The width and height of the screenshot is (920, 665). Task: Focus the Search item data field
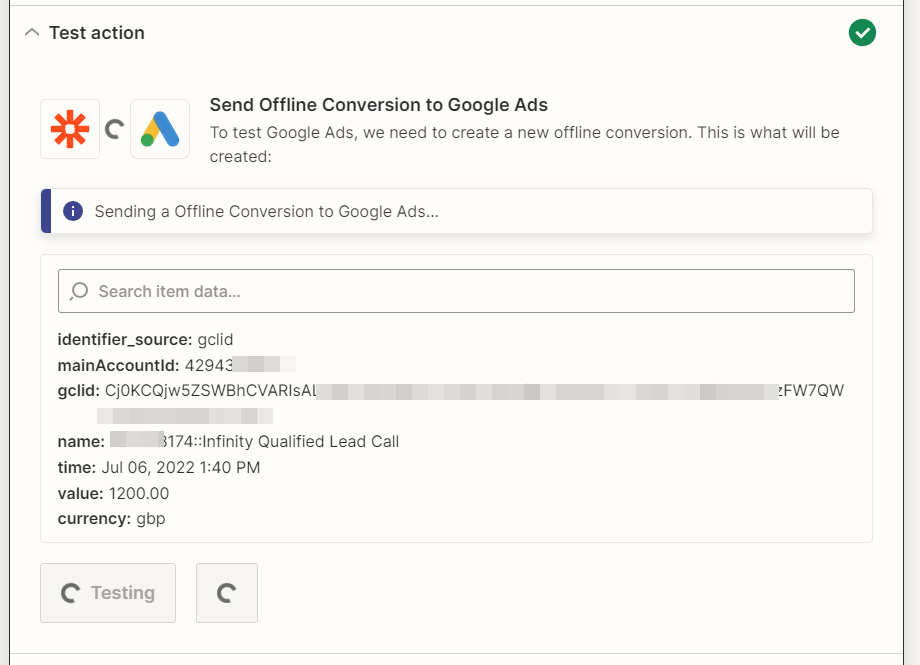(456, 291)
